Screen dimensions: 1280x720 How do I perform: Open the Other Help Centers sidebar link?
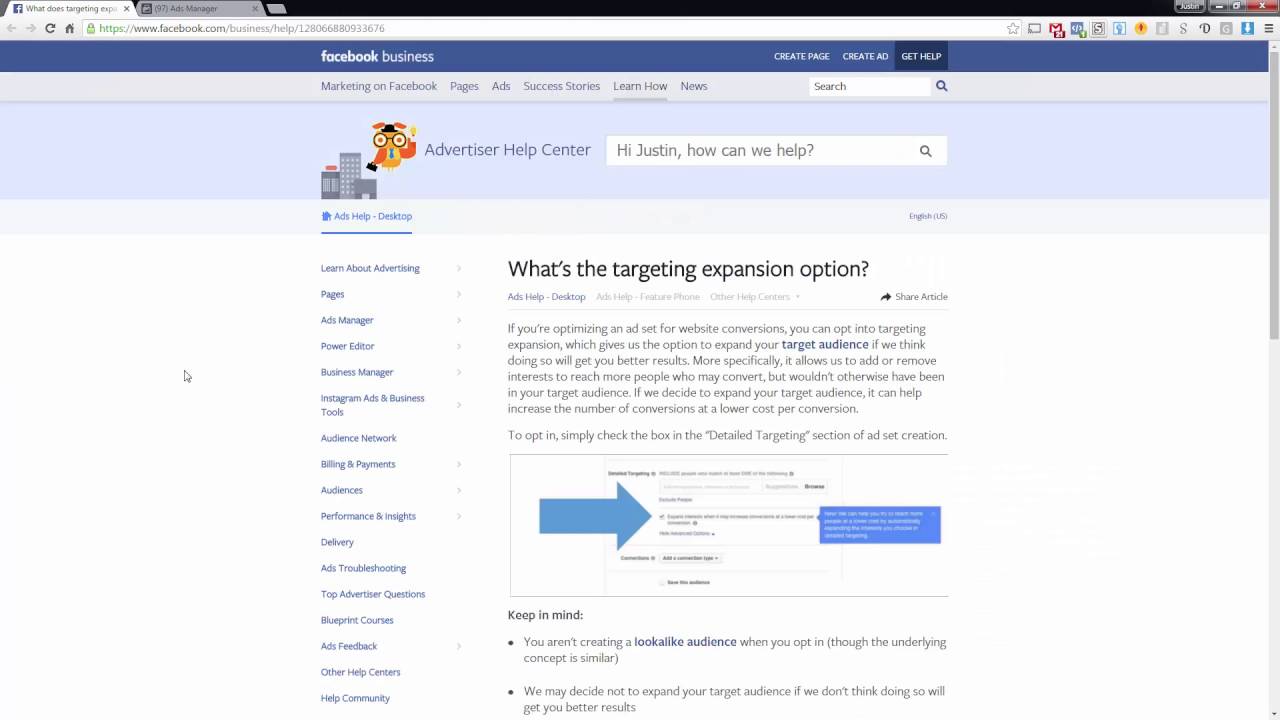click(x=360, y=672)
